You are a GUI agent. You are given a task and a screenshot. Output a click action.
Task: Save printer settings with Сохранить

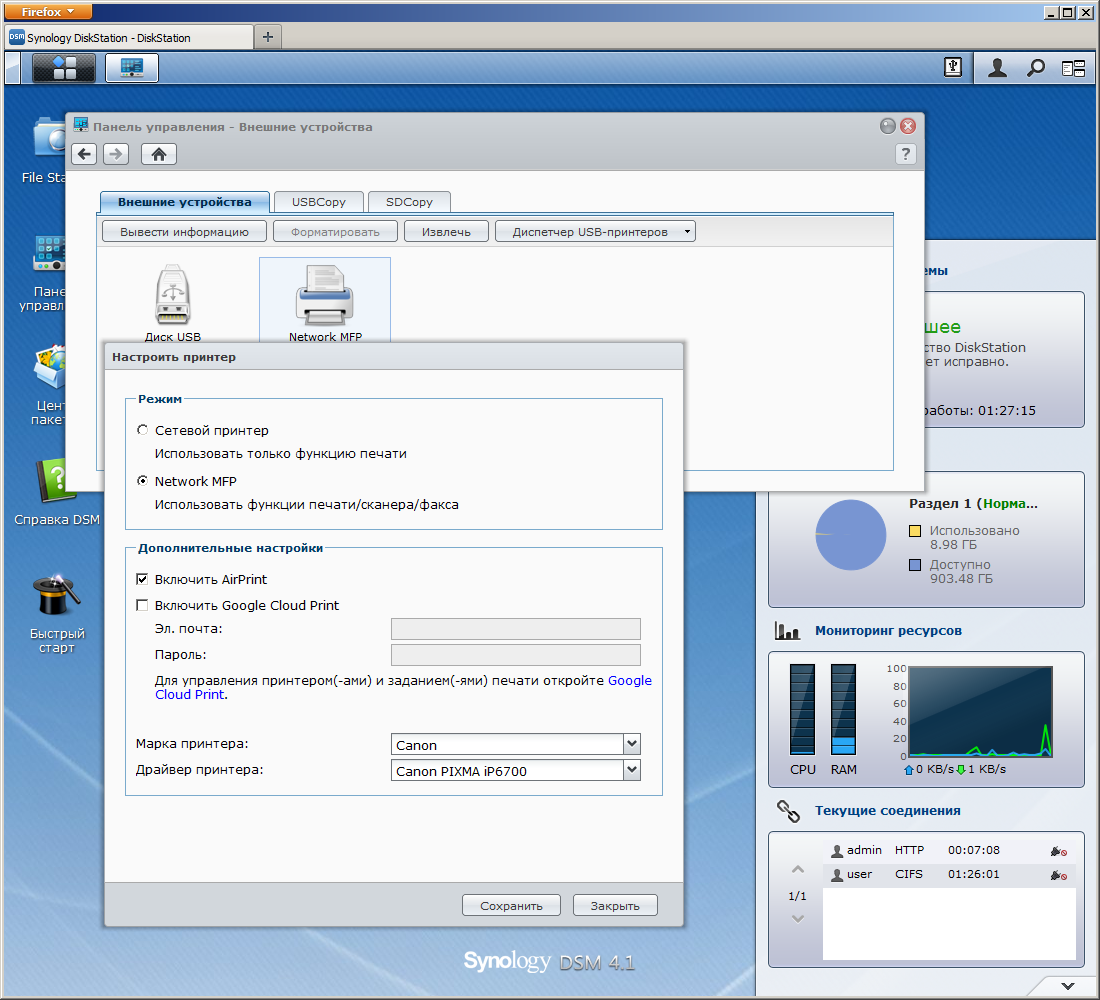pos(511,905)
